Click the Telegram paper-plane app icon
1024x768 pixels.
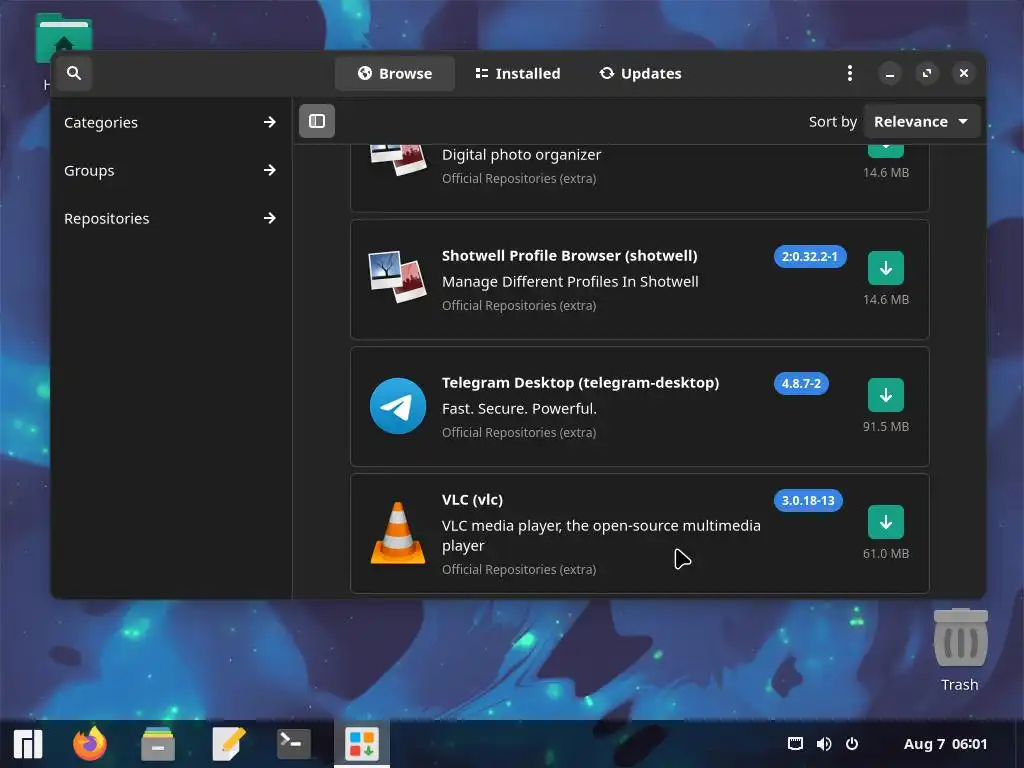[398, 406]
